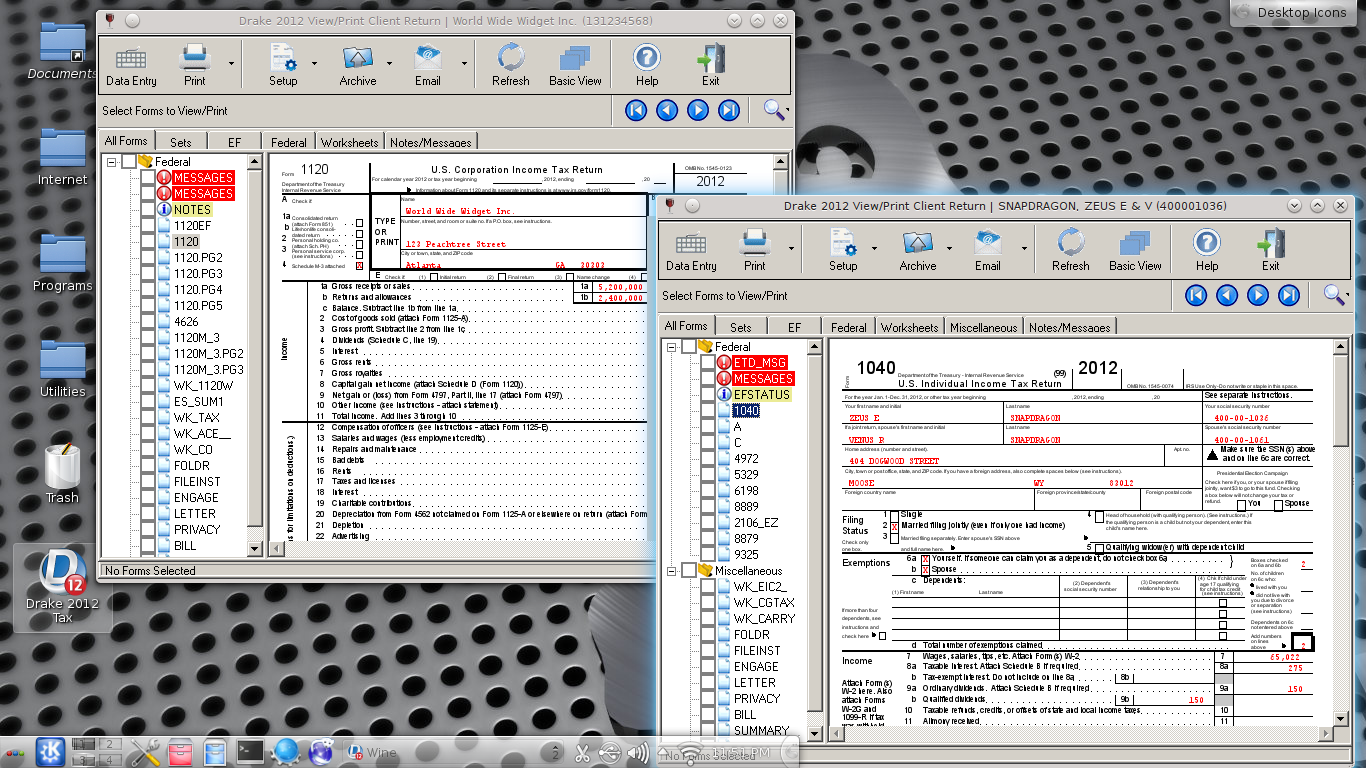The width and height of the screenshot is (1366, 768).
Task: Switch Snapdragon window to Basic View
Action: pyautogui.click(x=1135, y=250)
